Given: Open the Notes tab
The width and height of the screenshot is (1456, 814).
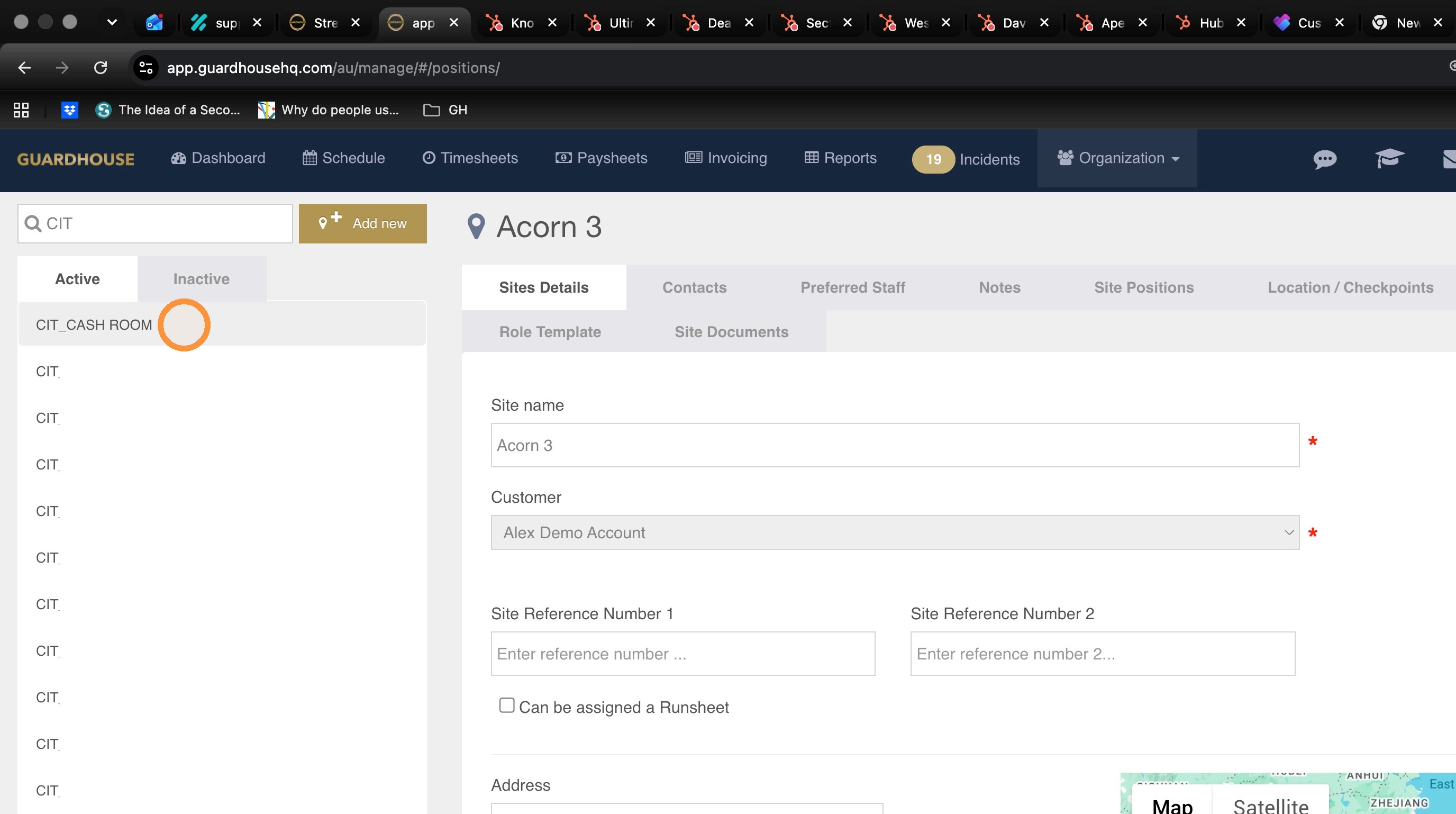Looking at the screenshot, I should click(999, 287).
